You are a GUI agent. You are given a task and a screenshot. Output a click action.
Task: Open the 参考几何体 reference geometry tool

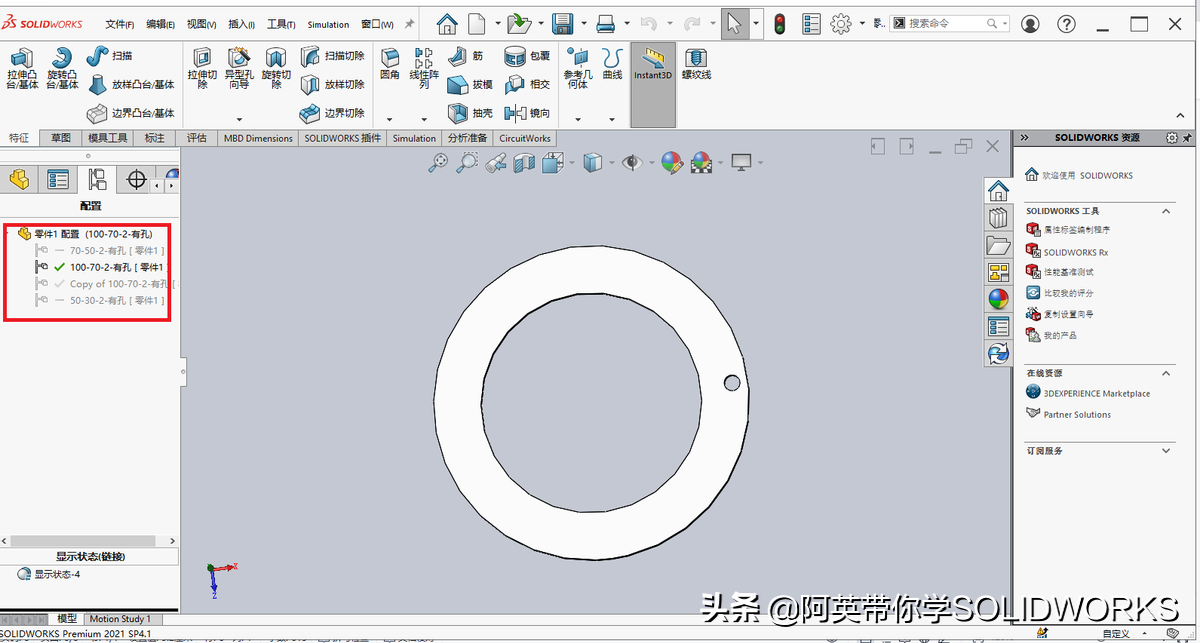tap(577, 69)
